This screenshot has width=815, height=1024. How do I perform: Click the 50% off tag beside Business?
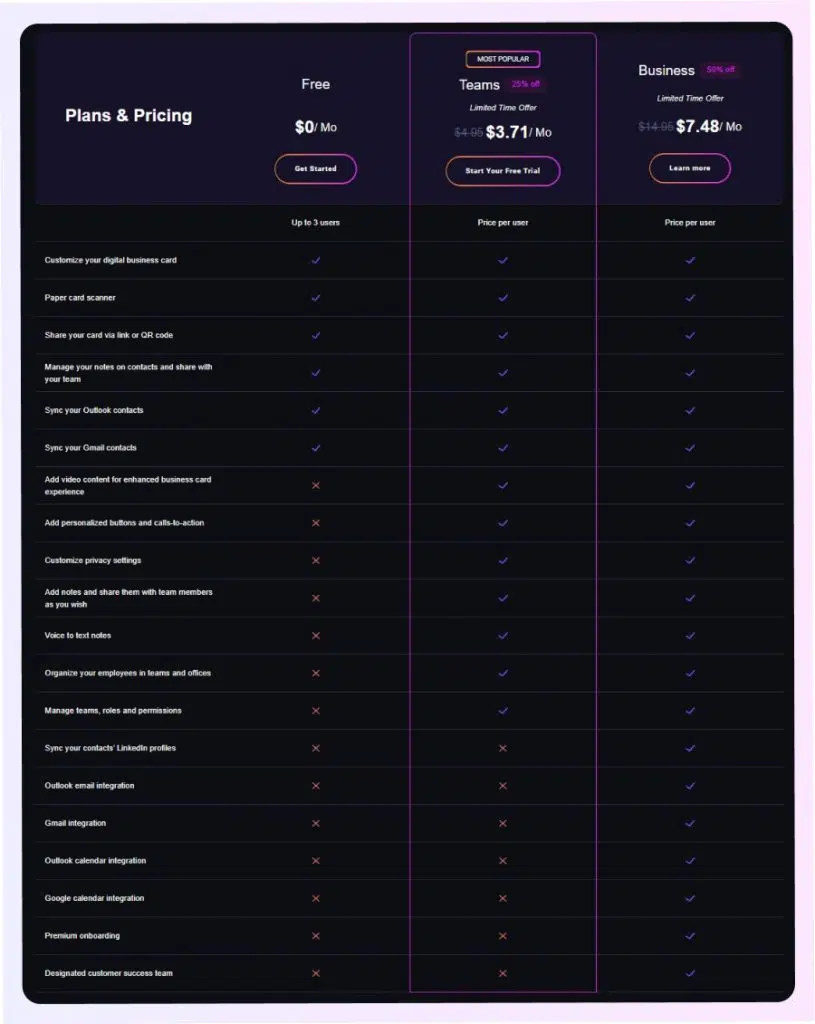coord(720,69)
